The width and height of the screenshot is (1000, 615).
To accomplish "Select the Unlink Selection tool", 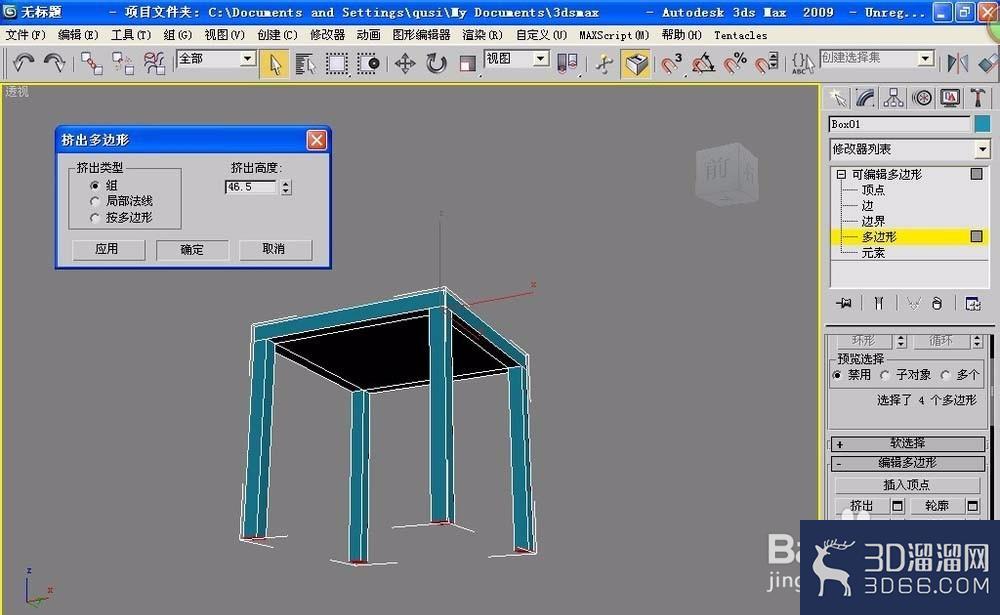I will 122,63.
